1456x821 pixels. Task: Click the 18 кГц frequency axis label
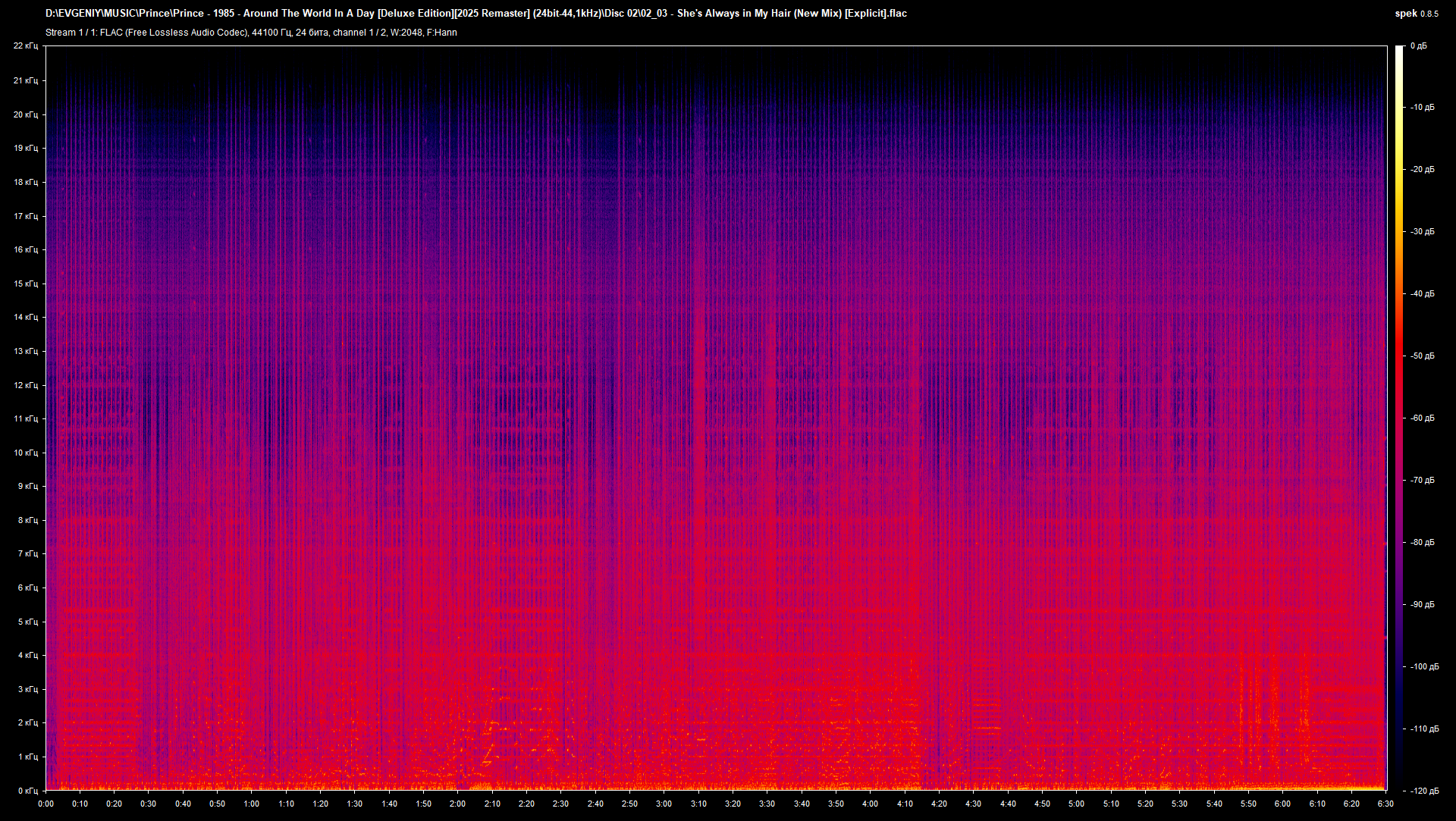pyautogui.click(x=27, y=181)
